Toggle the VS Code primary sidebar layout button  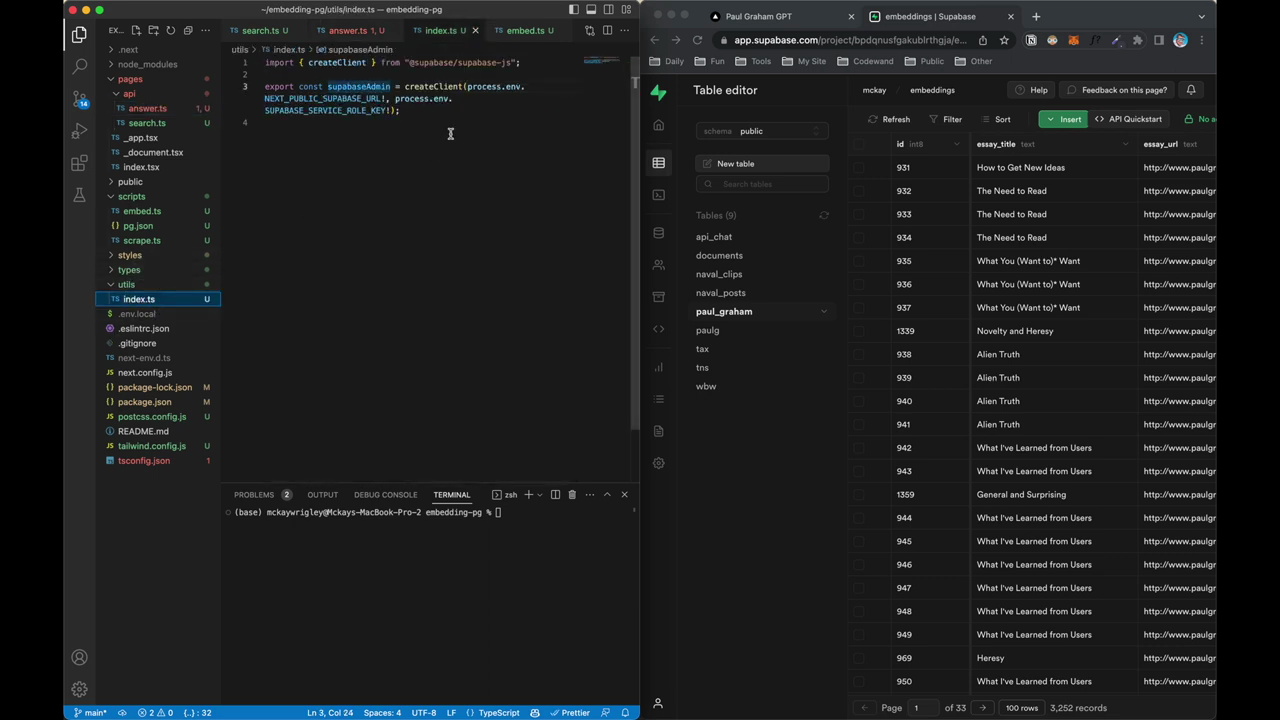[x=574, y=10]
